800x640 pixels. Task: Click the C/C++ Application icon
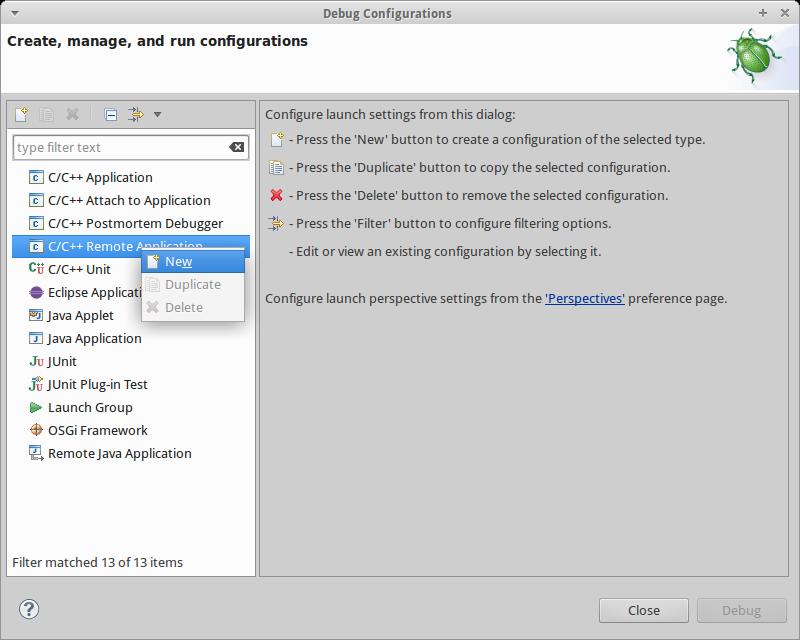click(36, 177)
